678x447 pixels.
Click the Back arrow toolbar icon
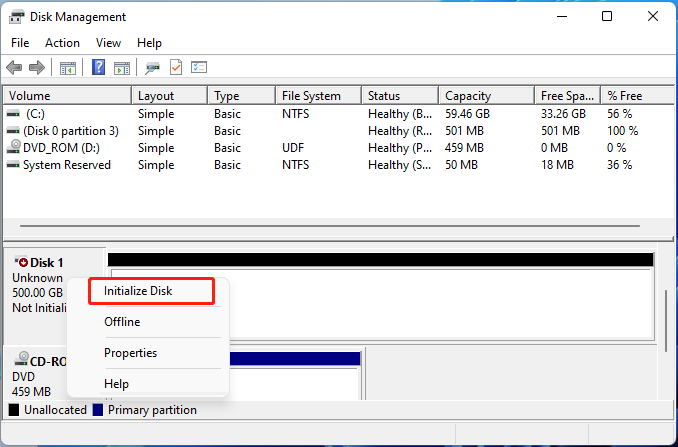click(x=14, y=67)
